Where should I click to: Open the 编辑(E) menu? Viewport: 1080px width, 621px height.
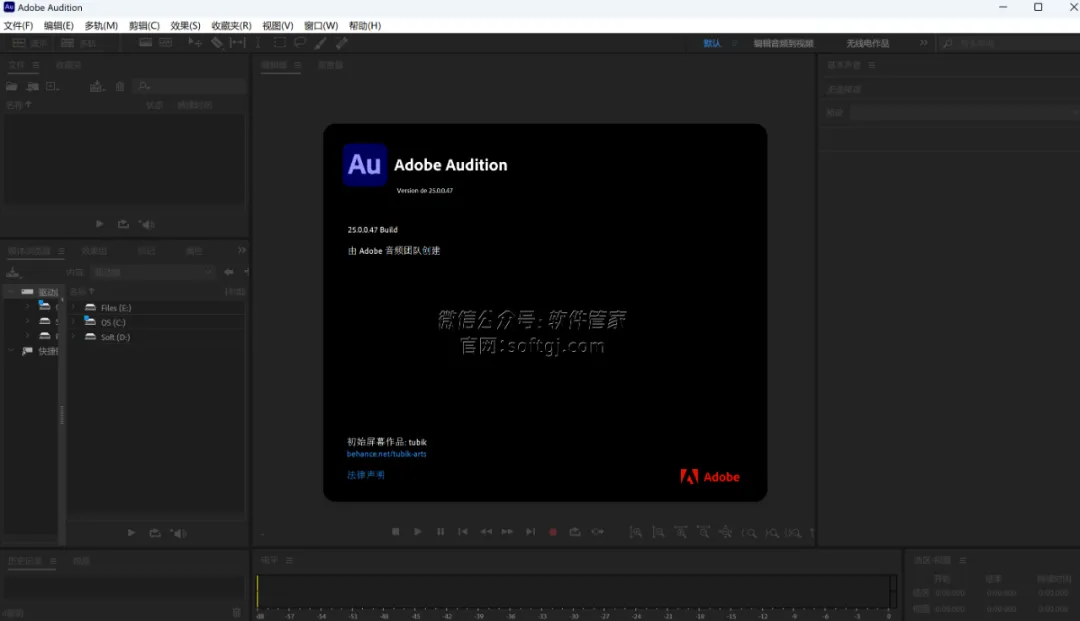(59, 25)
